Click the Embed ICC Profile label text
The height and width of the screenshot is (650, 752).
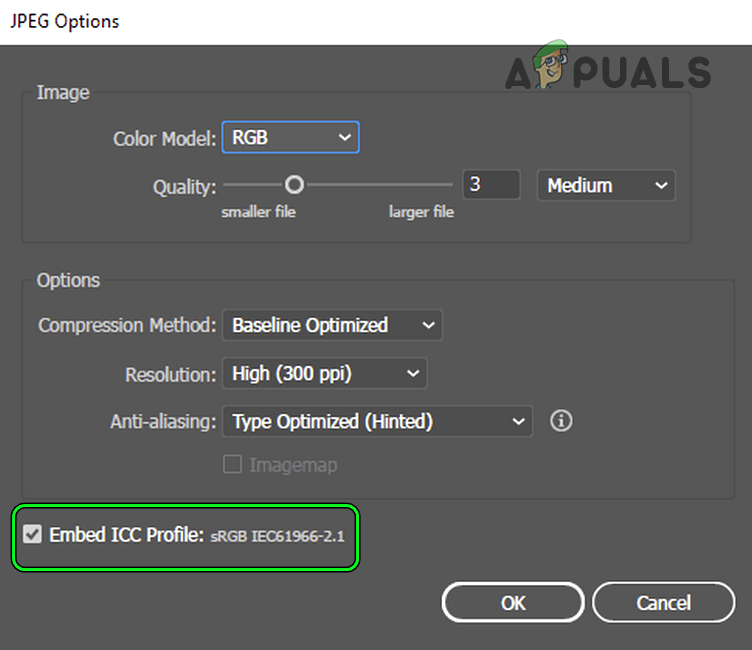coord(126,535)
